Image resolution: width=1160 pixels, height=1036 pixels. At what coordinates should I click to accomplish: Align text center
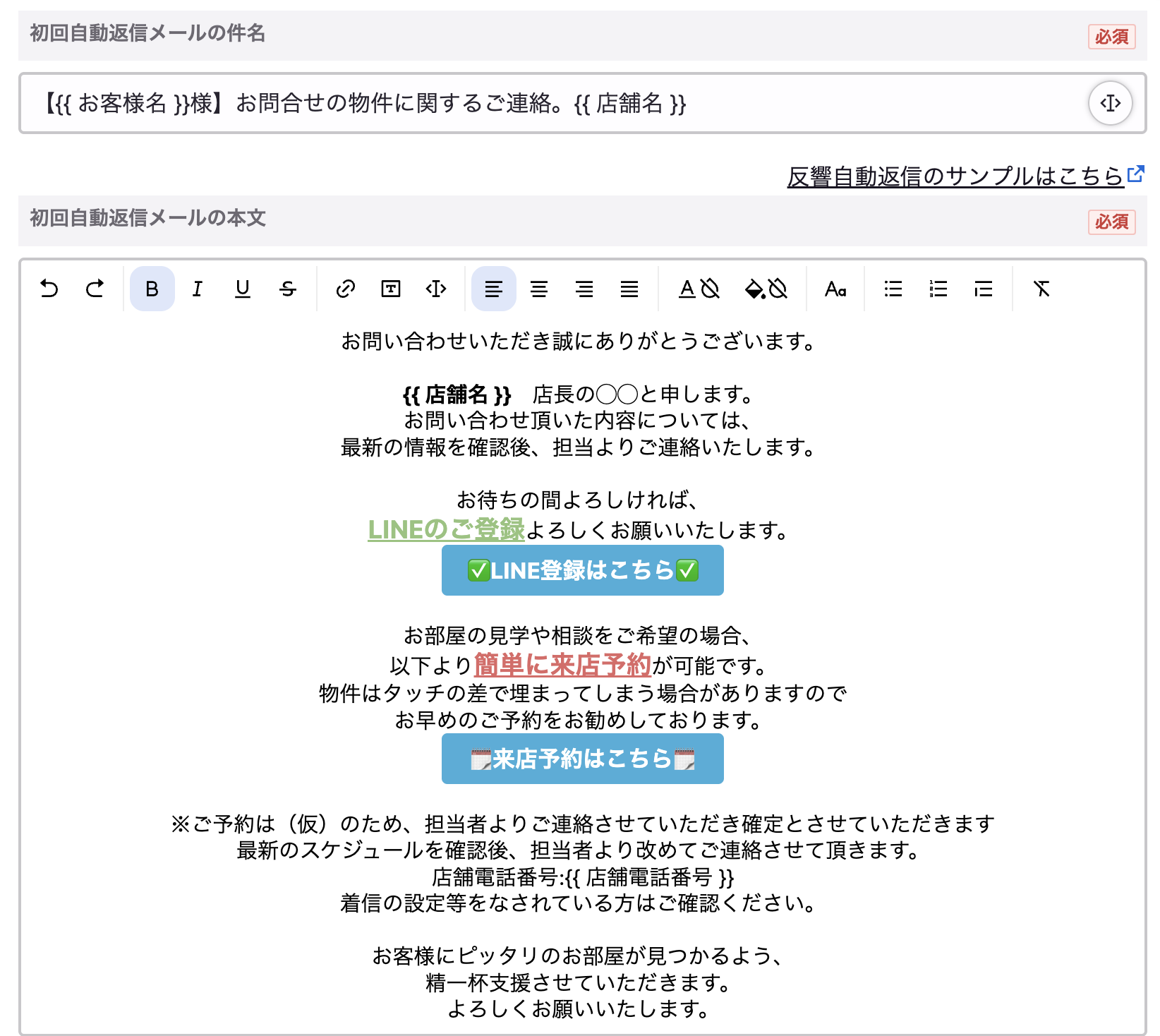point(539,289)
